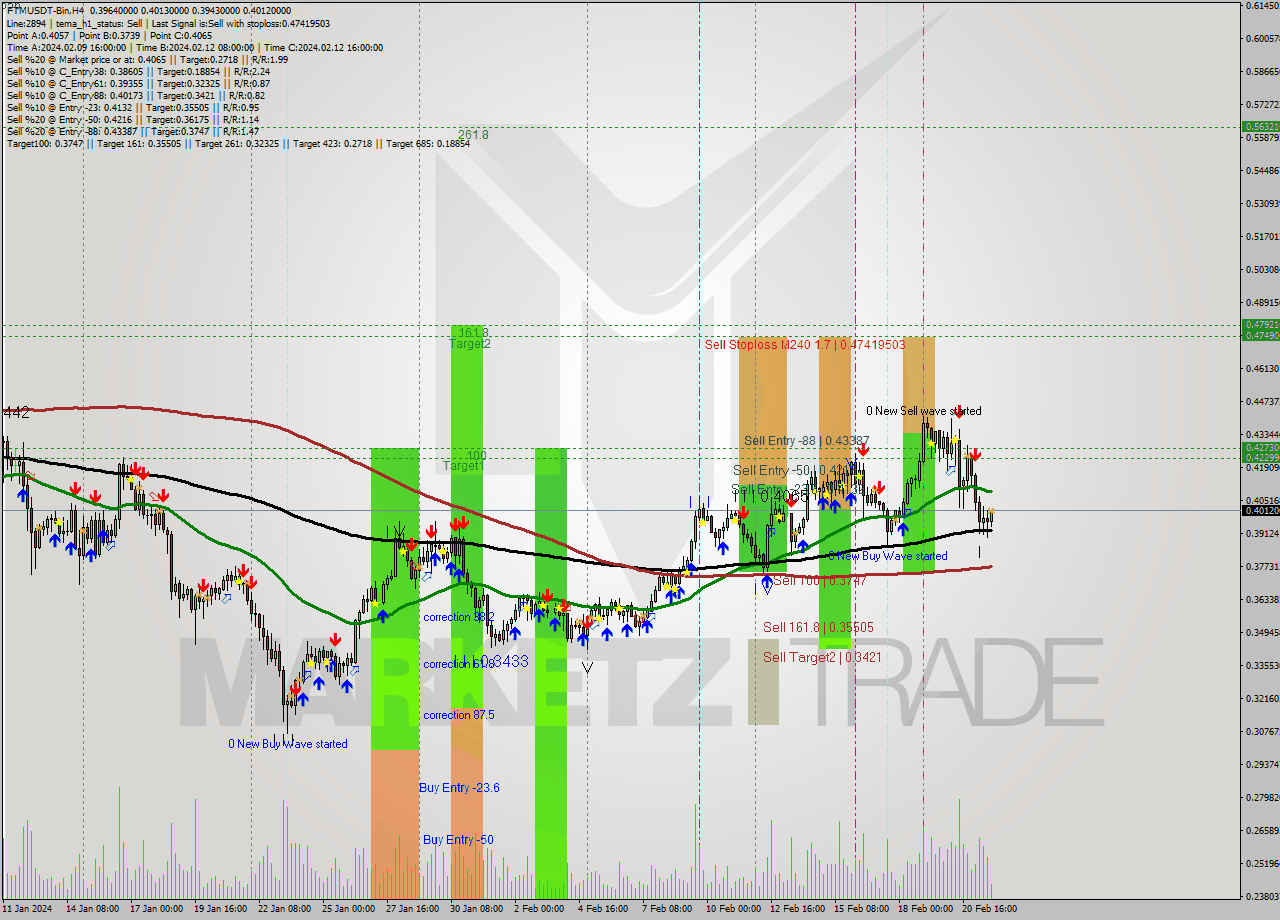
Task: Click the 'Target1' label on the chart
Action: click(x=463, y=466)
